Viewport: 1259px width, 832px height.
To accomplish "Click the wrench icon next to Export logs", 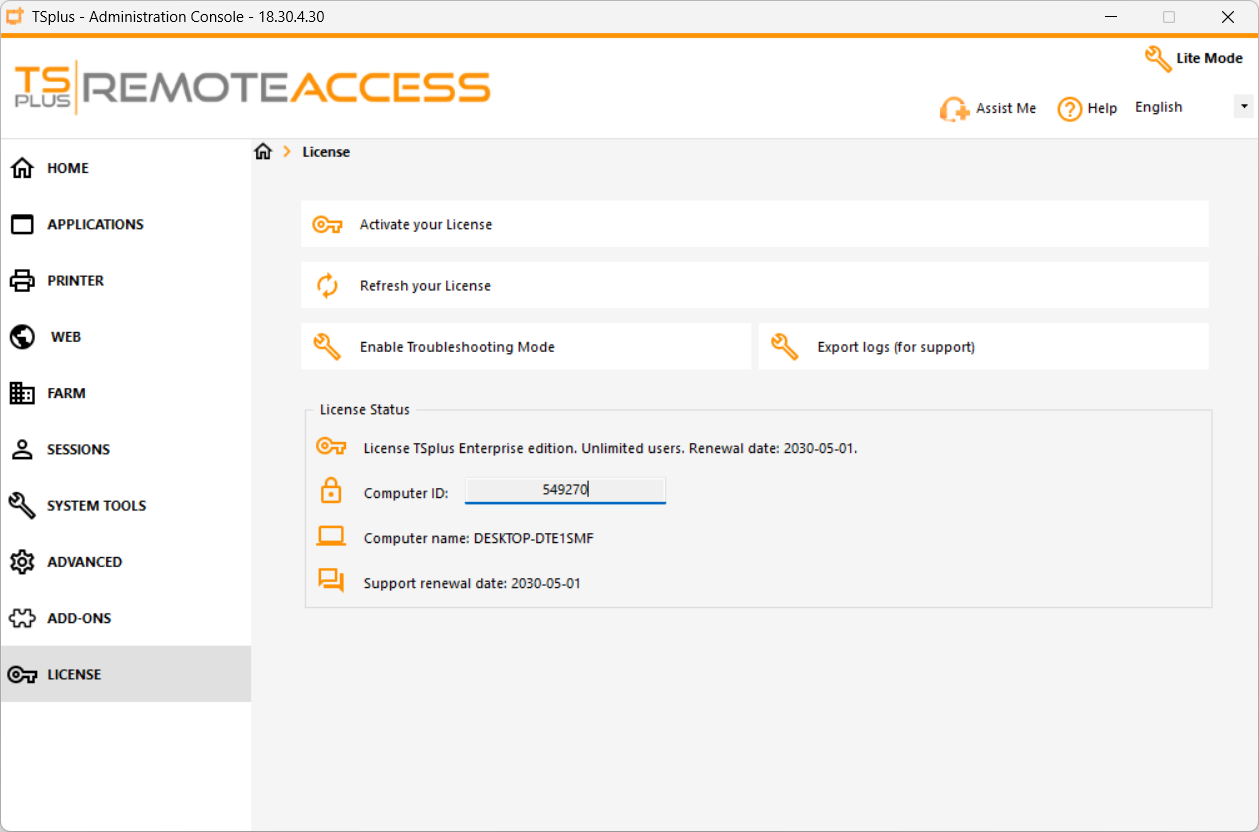I will [x=785, y=347].
